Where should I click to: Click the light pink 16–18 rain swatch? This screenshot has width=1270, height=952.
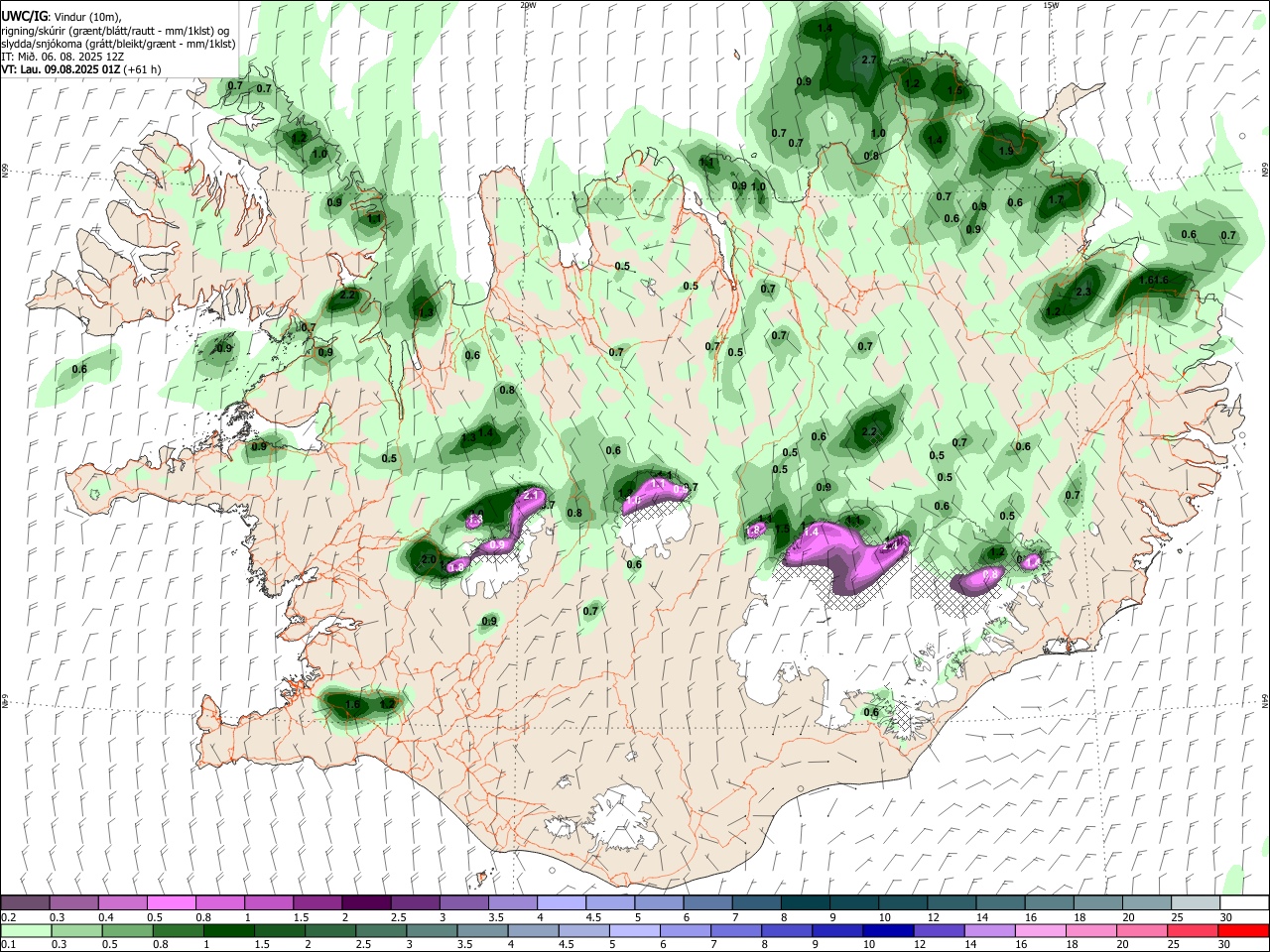click(x=1040, y=930)
